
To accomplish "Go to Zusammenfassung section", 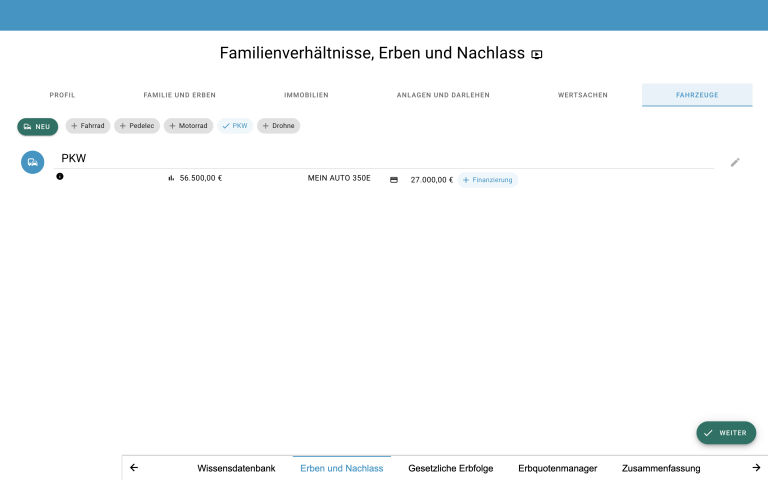I will pyautogui.click(x=661, y=468).
